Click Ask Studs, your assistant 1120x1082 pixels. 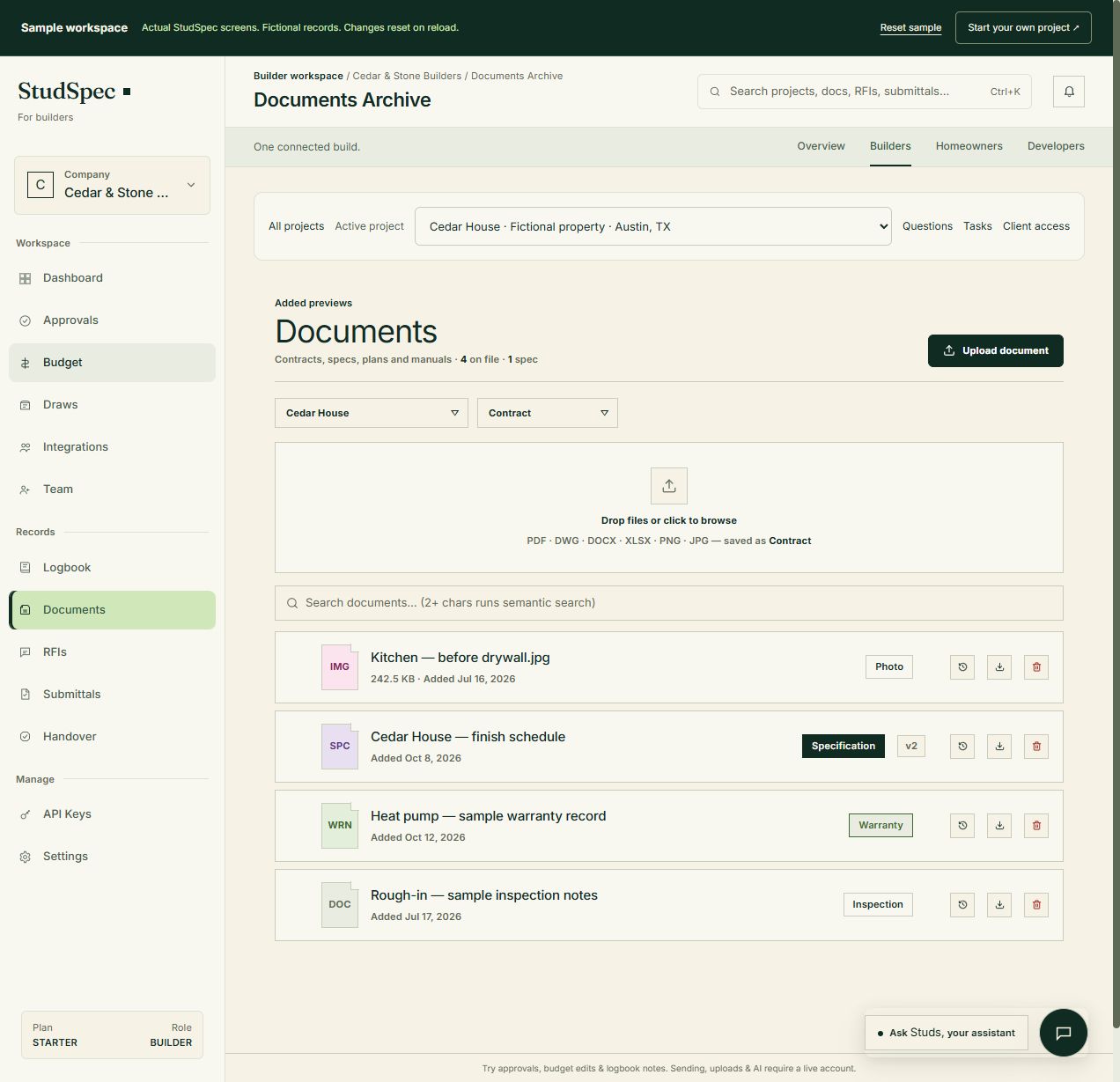click(x=947, y=1033)
